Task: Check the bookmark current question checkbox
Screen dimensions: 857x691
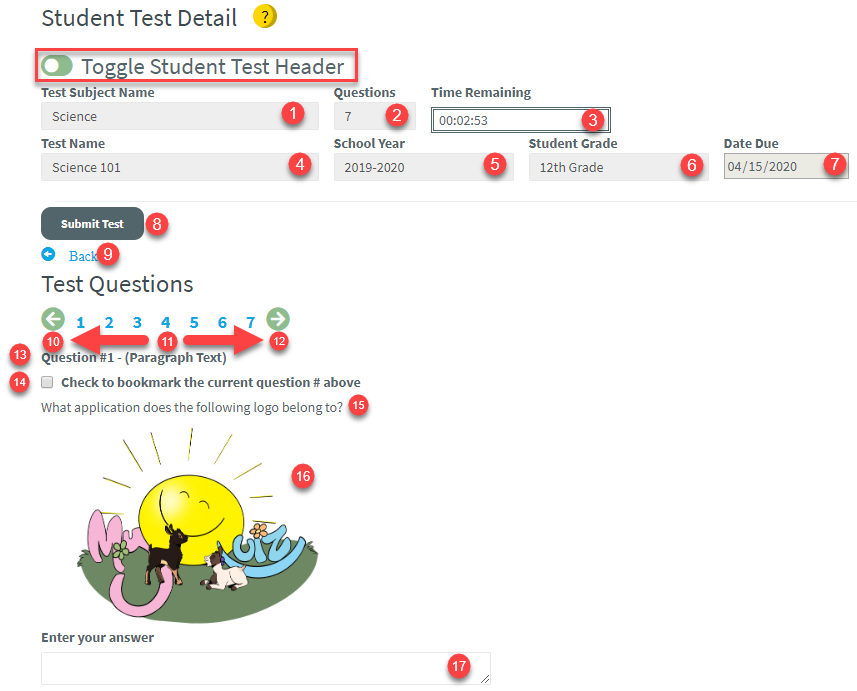Action: coord(46,382)
